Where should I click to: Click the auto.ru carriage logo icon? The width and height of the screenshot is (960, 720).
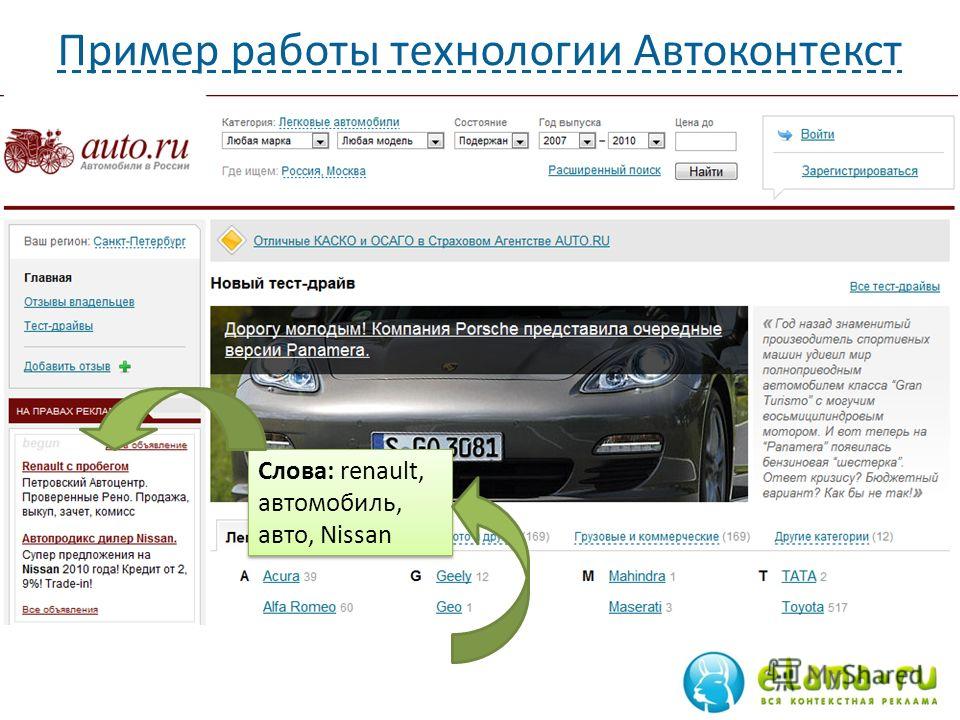tap(39, 151)
